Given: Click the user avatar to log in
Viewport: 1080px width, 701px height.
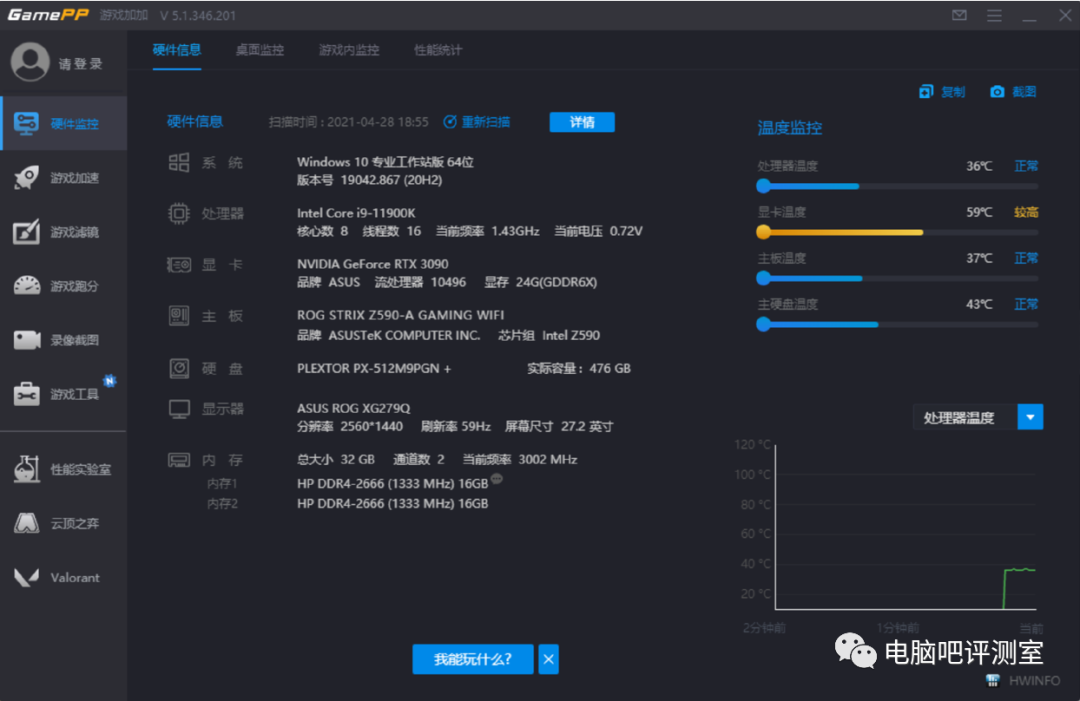Looking at the screenshot, I should click(30, 62).
